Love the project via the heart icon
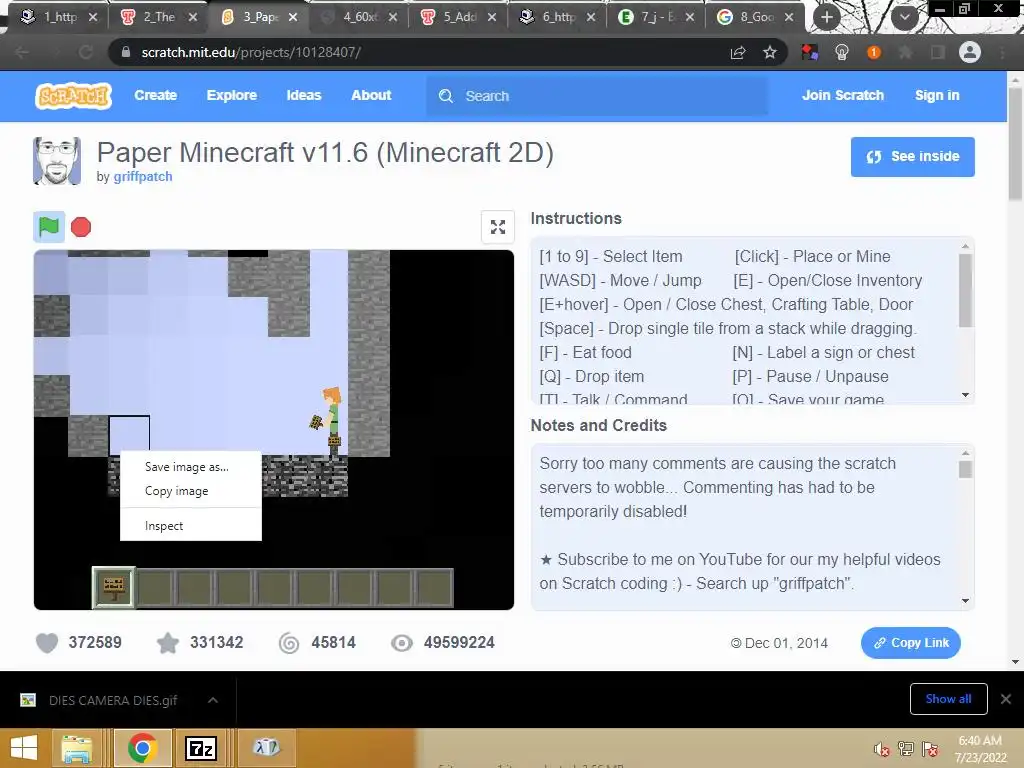This screenshot has height=768, width=1024. (x=46, y=643)
